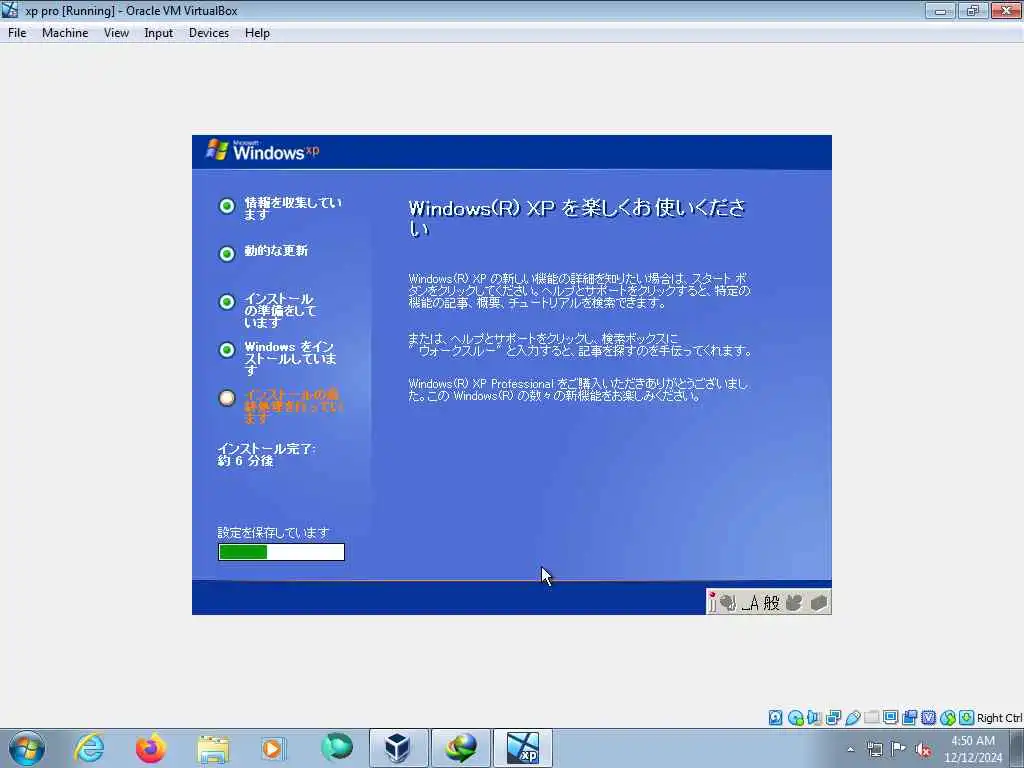Click the Right Ctrl host key label
Image resolution: width=1024 pixels, height=768 pixels.
(1000, 718)
